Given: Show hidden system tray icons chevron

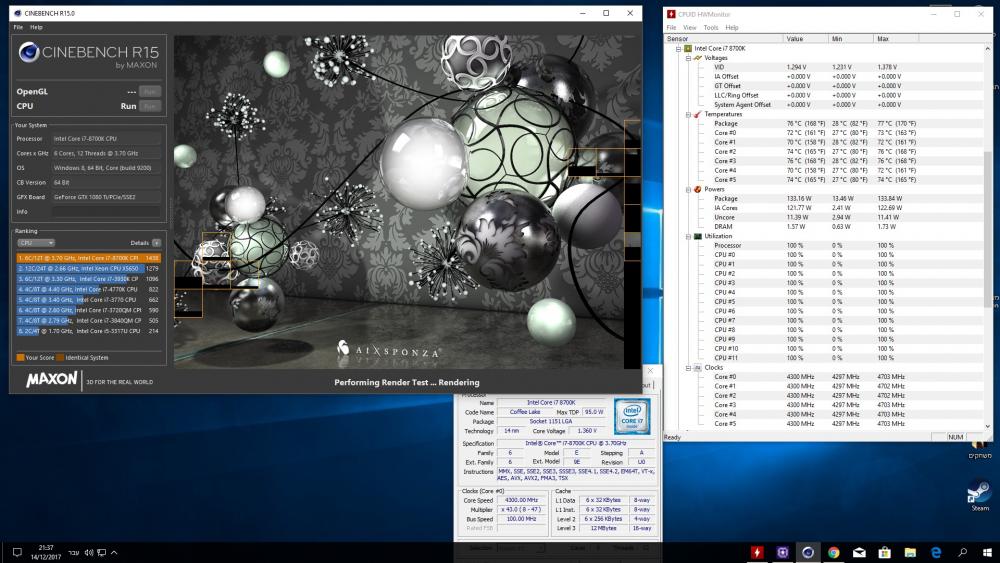Looking at the screenshot, I should [x=114, y=553].
